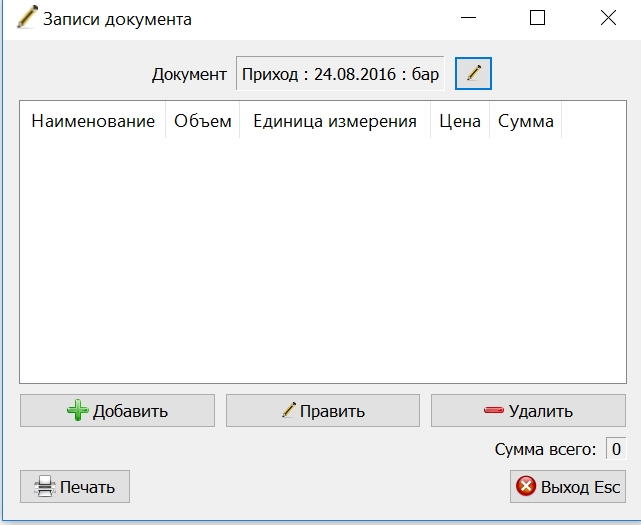Image resolution: width=641 pixels, height=525 pixels.
Task: Minimize the Записи документа window
Action: 468,18
